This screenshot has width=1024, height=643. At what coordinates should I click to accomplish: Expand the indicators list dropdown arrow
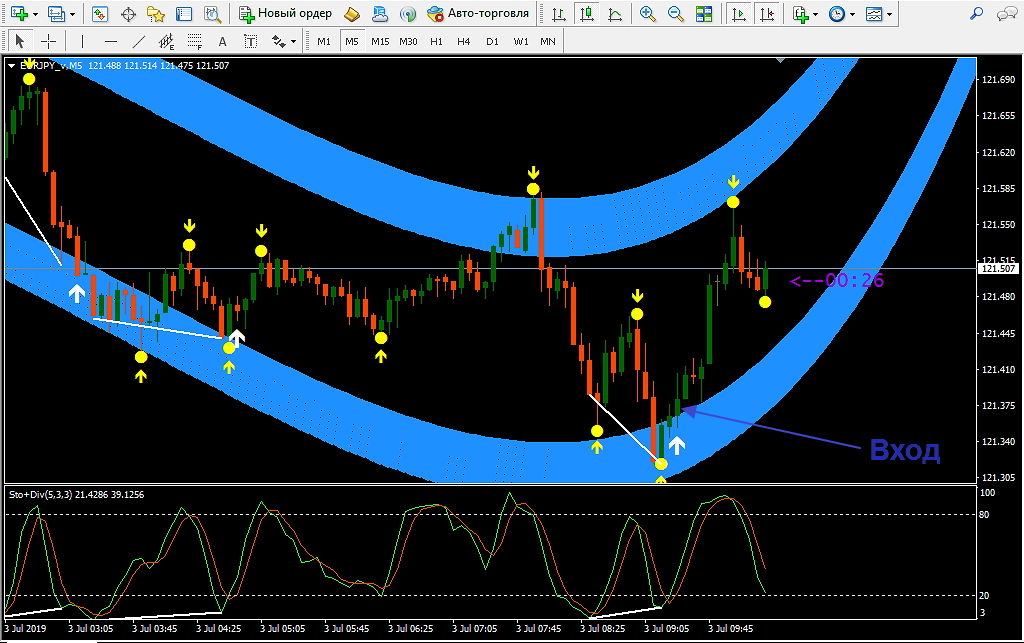(x=816, y=14)
